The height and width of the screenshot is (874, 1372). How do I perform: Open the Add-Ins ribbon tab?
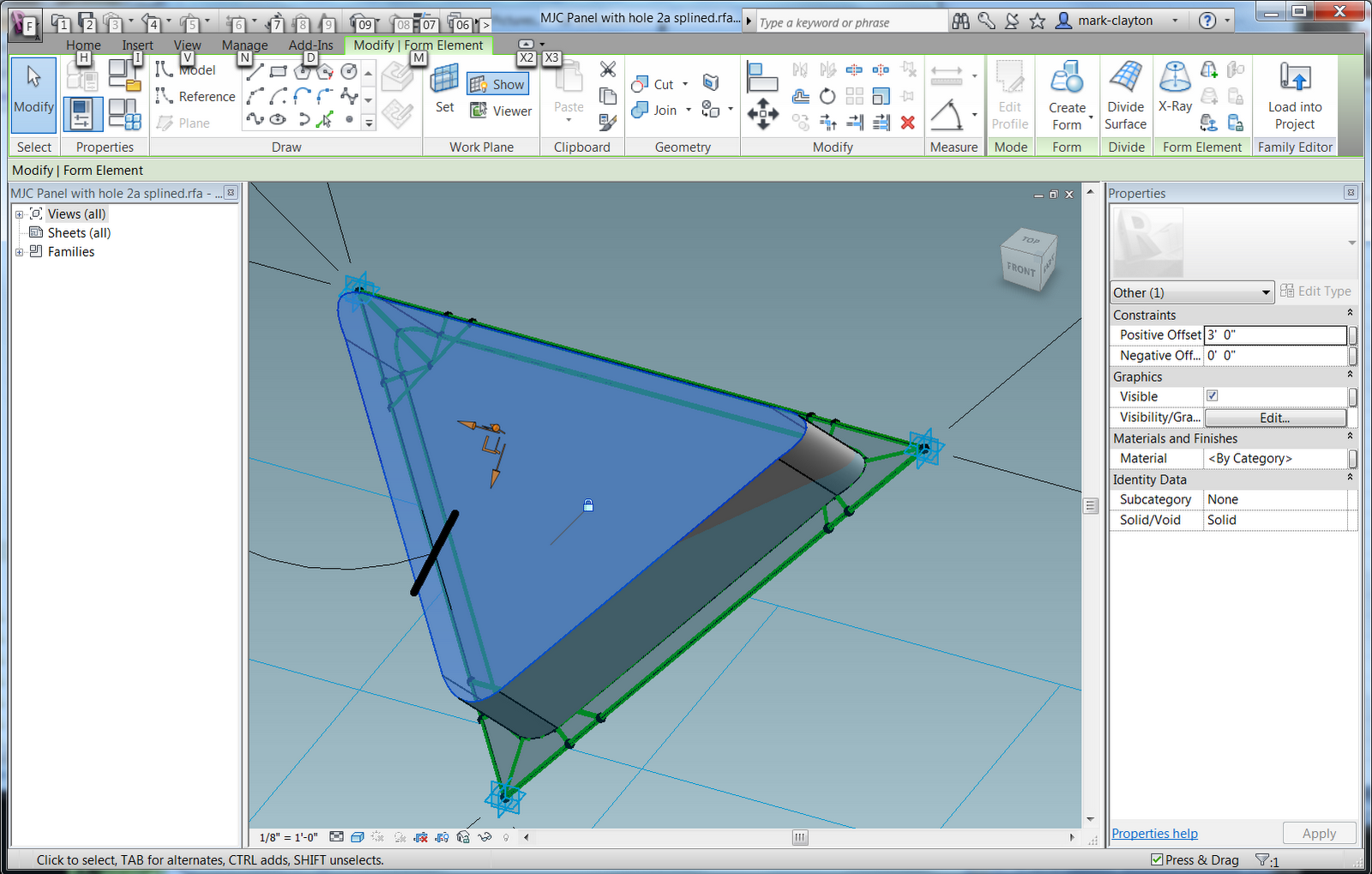pyautogui.click(x=310, y=45)
